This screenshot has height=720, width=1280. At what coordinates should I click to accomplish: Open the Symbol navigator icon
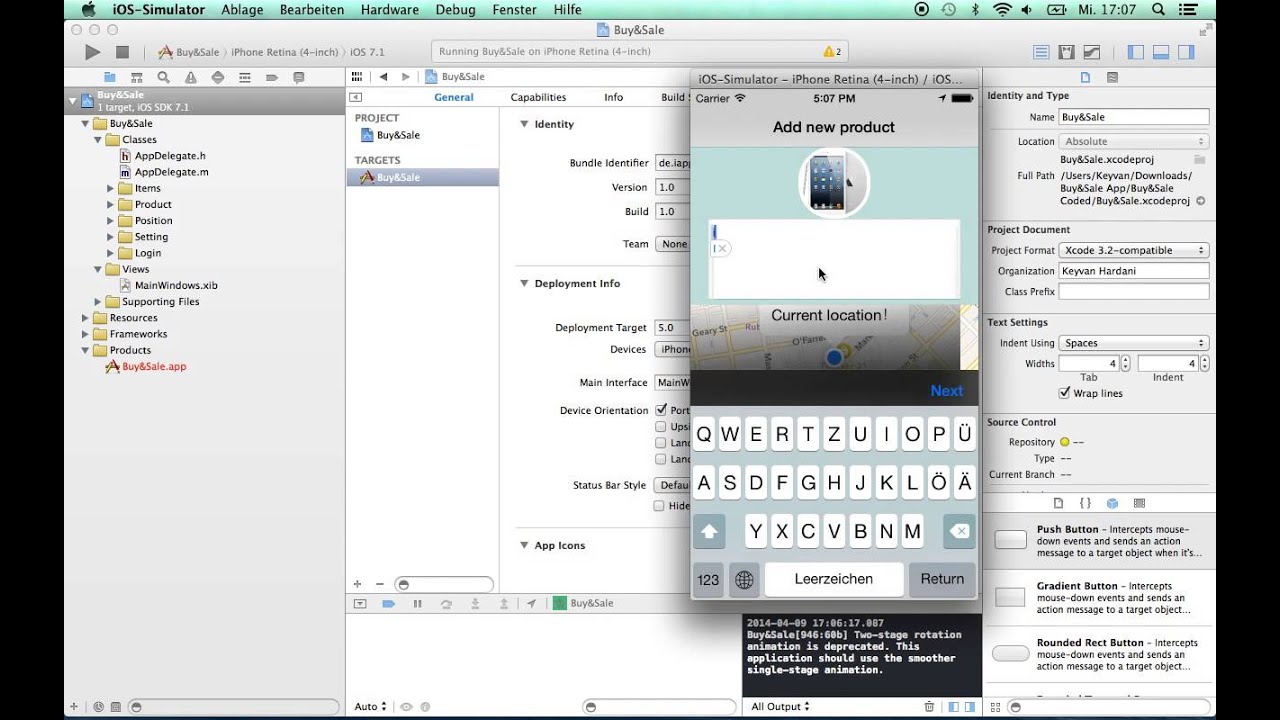coord(137,77)
